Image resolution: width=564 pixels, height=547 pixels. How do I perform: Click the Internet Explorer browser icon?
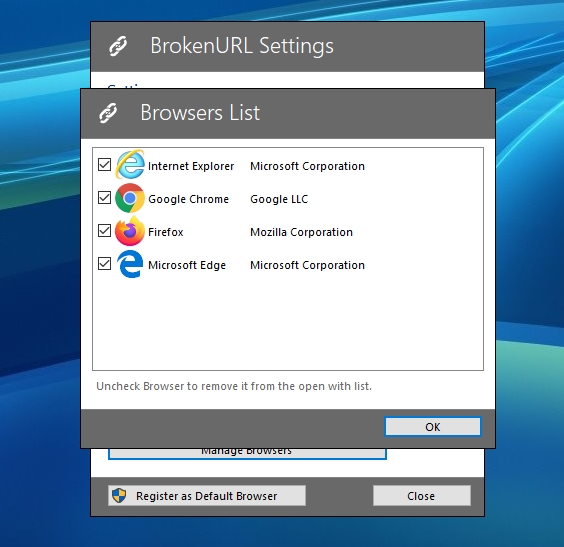tap(130, 165)
